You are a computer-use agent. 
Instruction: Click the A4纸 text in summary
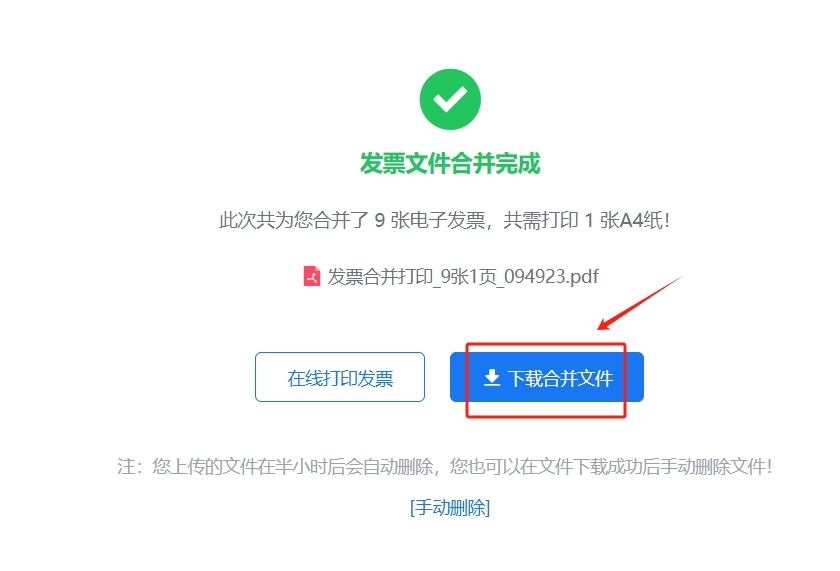click(x=643, y=220)
